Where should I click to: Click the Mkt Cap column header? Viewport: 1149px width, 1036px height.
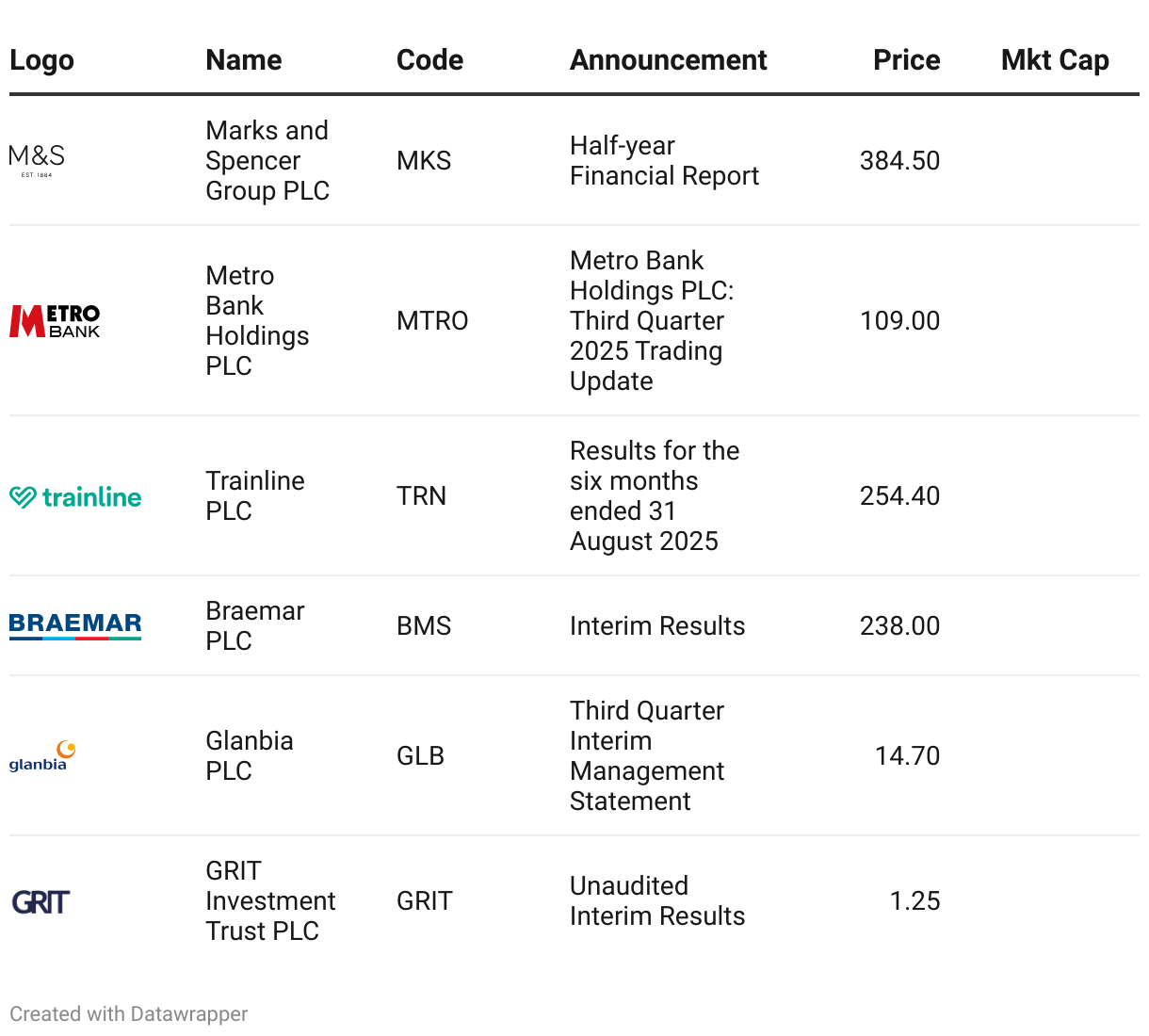(x=1055, y=60)
